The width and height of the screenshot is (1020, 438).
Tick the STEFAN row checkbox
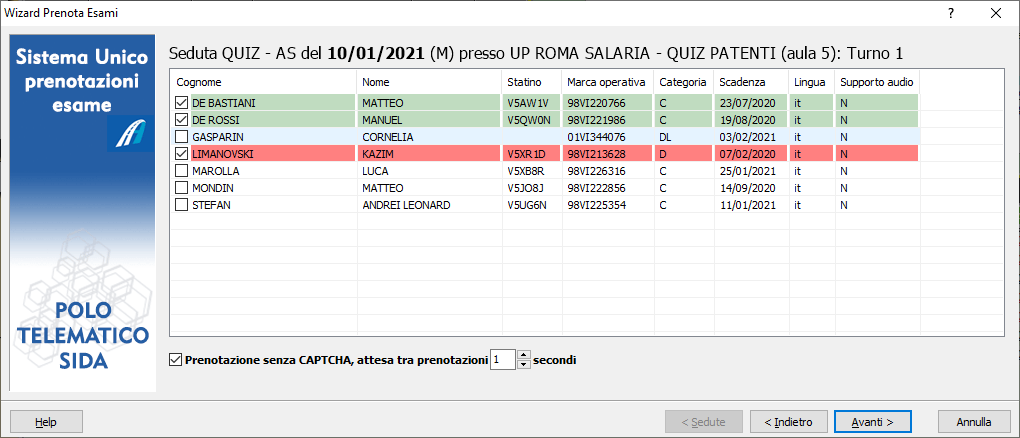181,204
